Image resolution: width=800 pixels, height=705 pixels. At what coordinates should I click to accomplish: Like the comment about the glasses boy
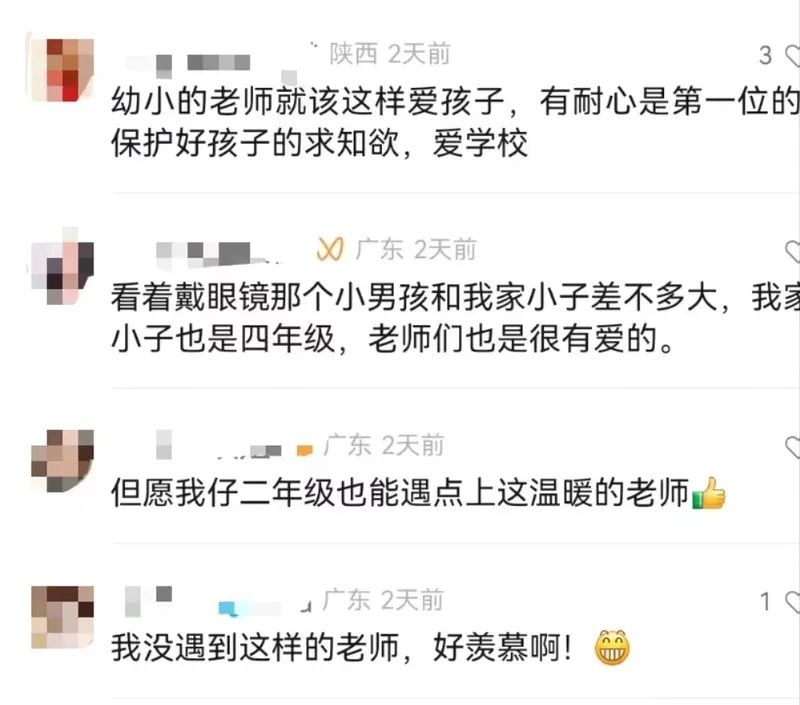[x=792, y=251]
